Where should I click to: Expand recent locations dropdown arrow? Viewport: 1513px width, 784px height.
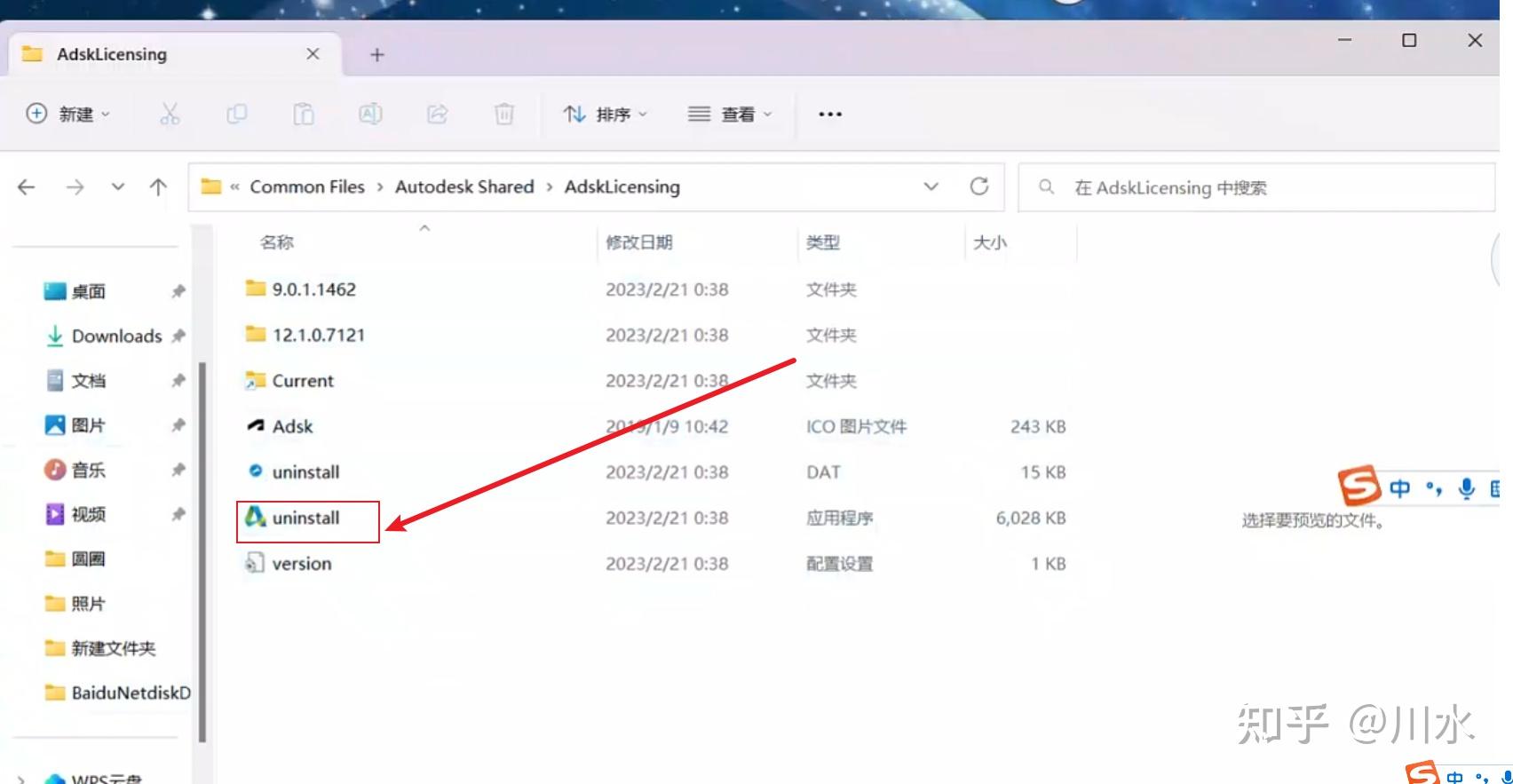(118, 187)
